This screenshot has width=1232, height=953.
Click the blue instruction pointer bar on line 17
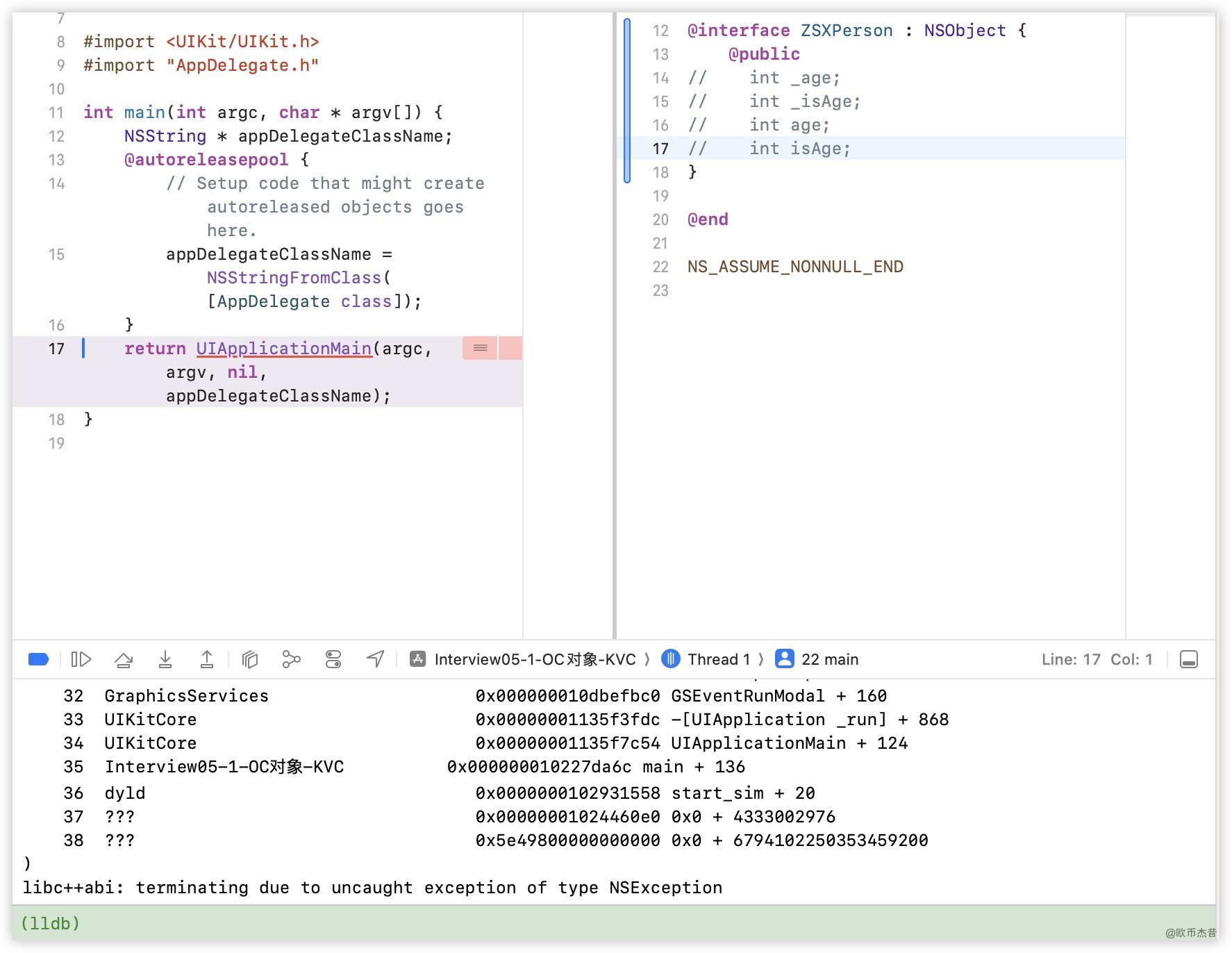click(84, 348)
